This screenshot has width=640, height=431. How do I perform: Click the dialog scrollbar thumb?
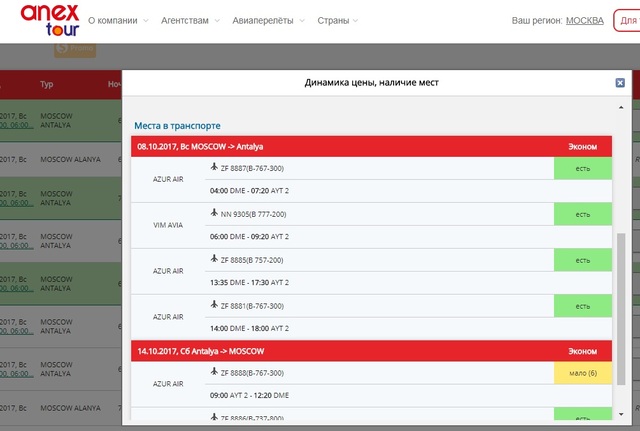click(621, 309)
